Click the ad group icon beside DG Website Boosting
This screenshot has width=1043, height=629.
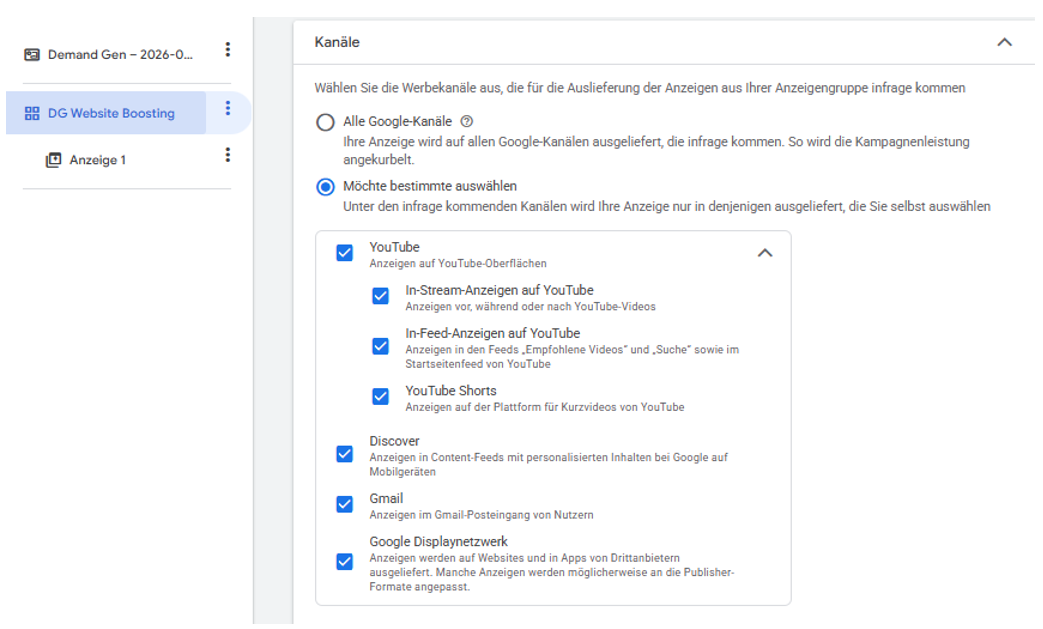coord(31,113)
